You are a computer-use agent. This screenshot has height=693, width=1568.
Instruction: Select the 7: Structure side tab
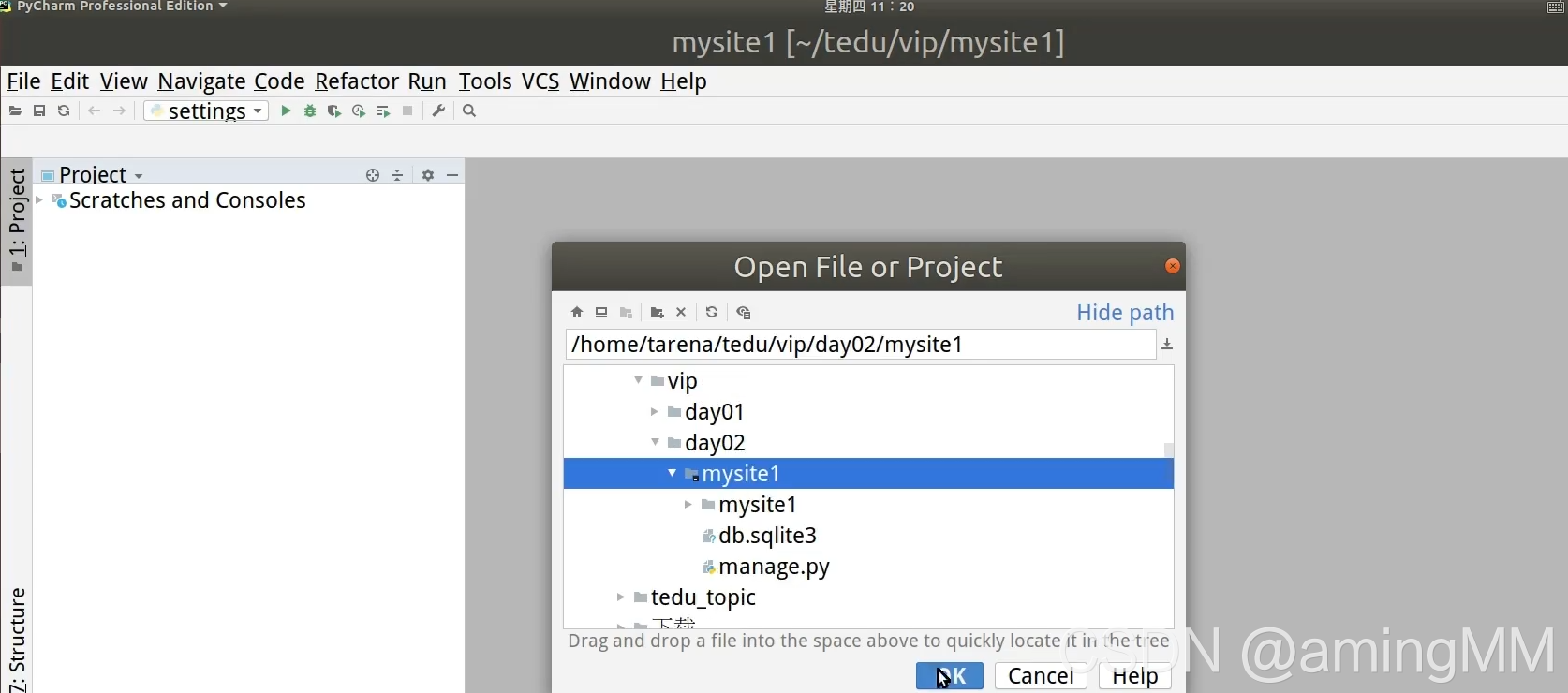(x=17, y=640)
